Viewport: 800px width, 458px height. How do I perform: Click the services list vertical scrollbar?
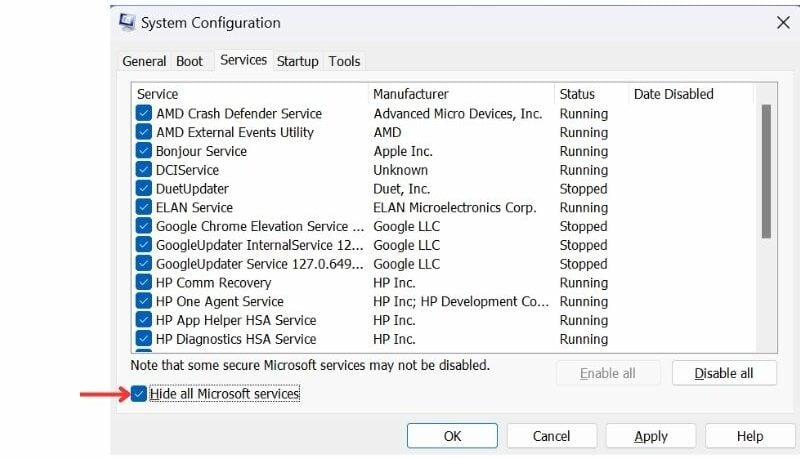(766, 171)
